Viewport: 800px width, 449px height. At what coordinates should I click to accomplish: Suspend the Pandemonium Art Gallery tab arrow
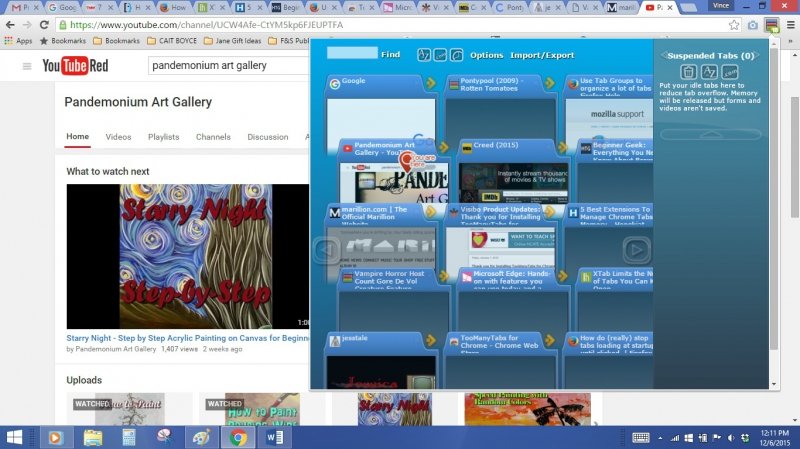443,147
